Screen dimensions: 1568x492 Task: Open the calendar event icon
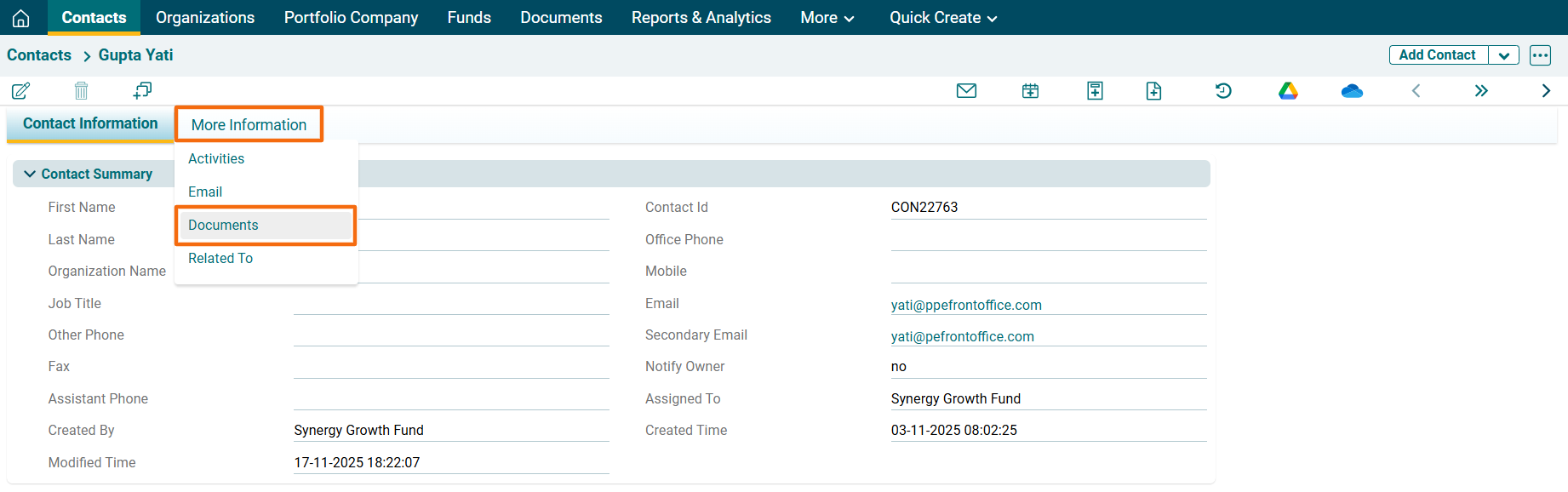click(1030, 91)
